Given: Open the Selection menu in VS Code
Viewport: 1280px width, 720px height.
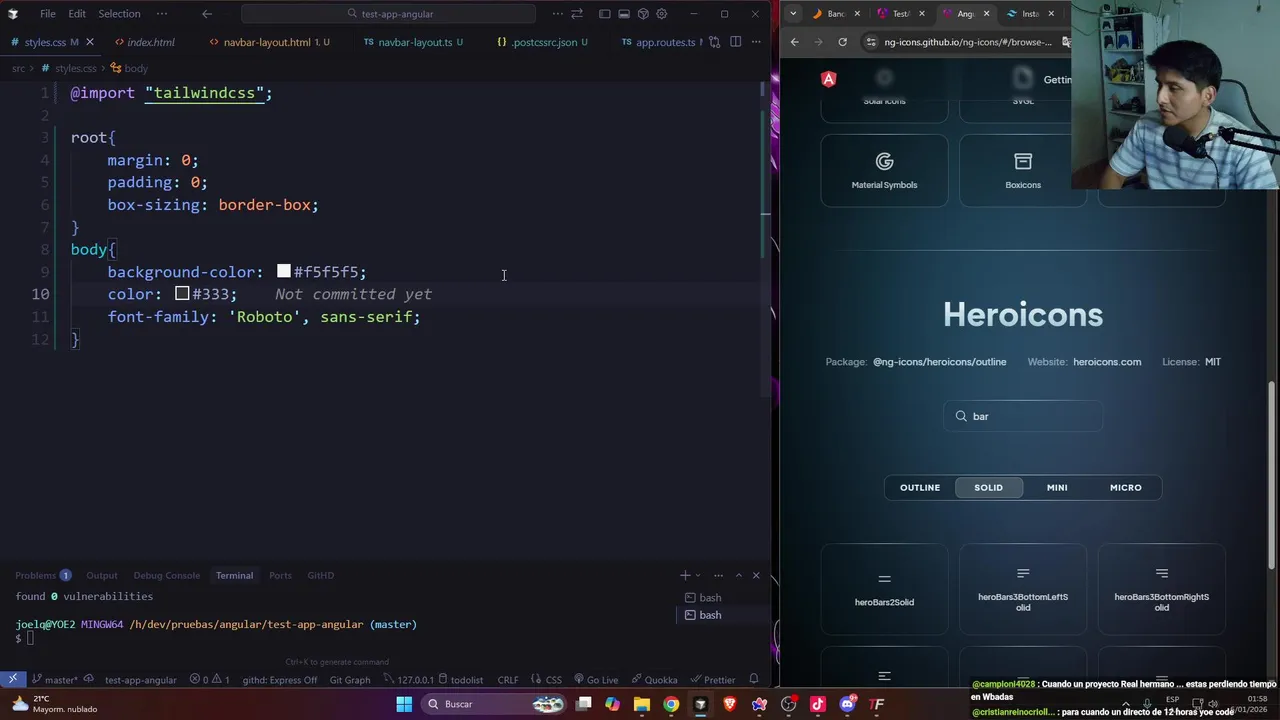Looking at the screenshot, I should pos(119,14).
